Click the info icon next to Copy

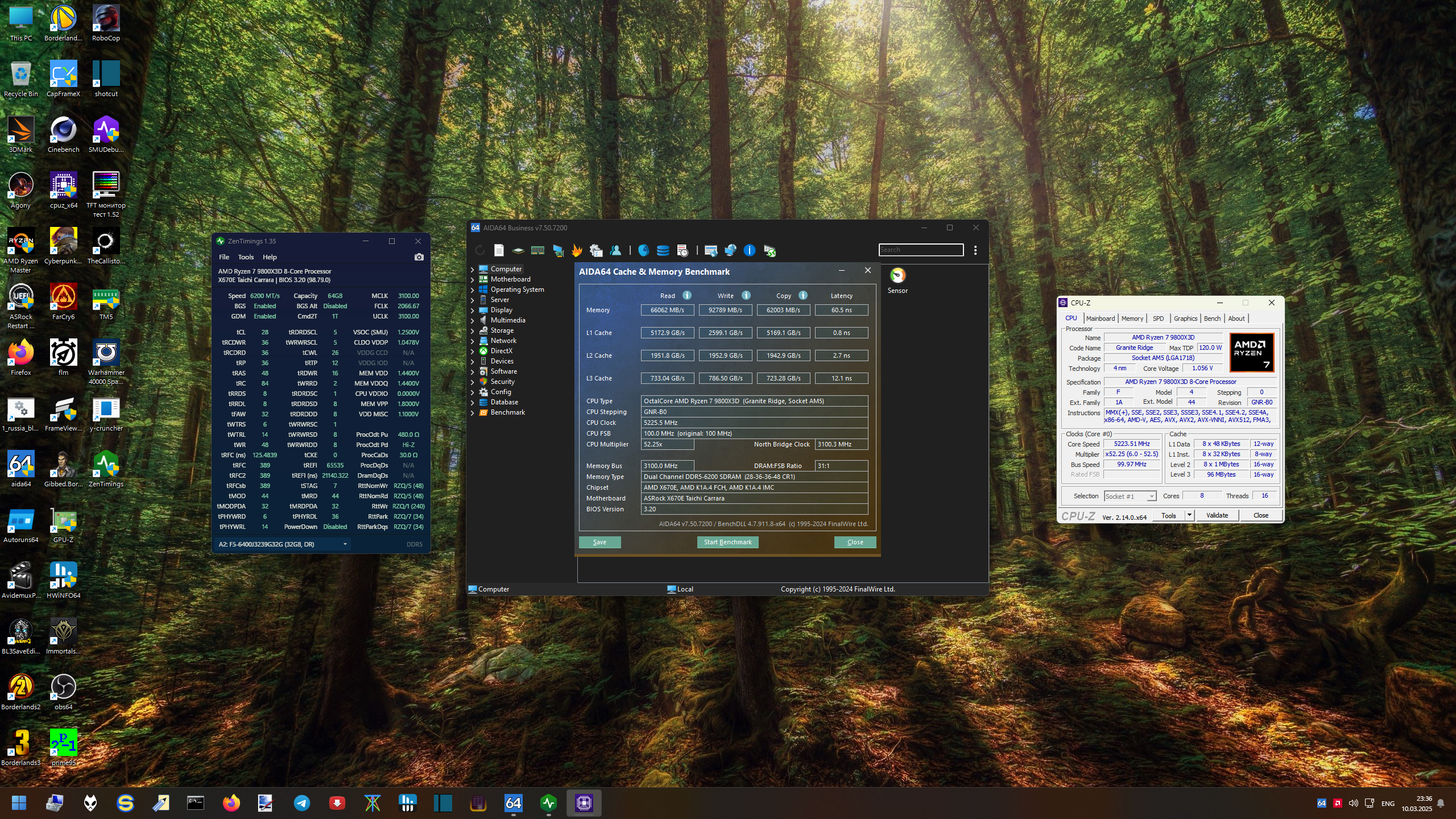[x=803, y=295]
